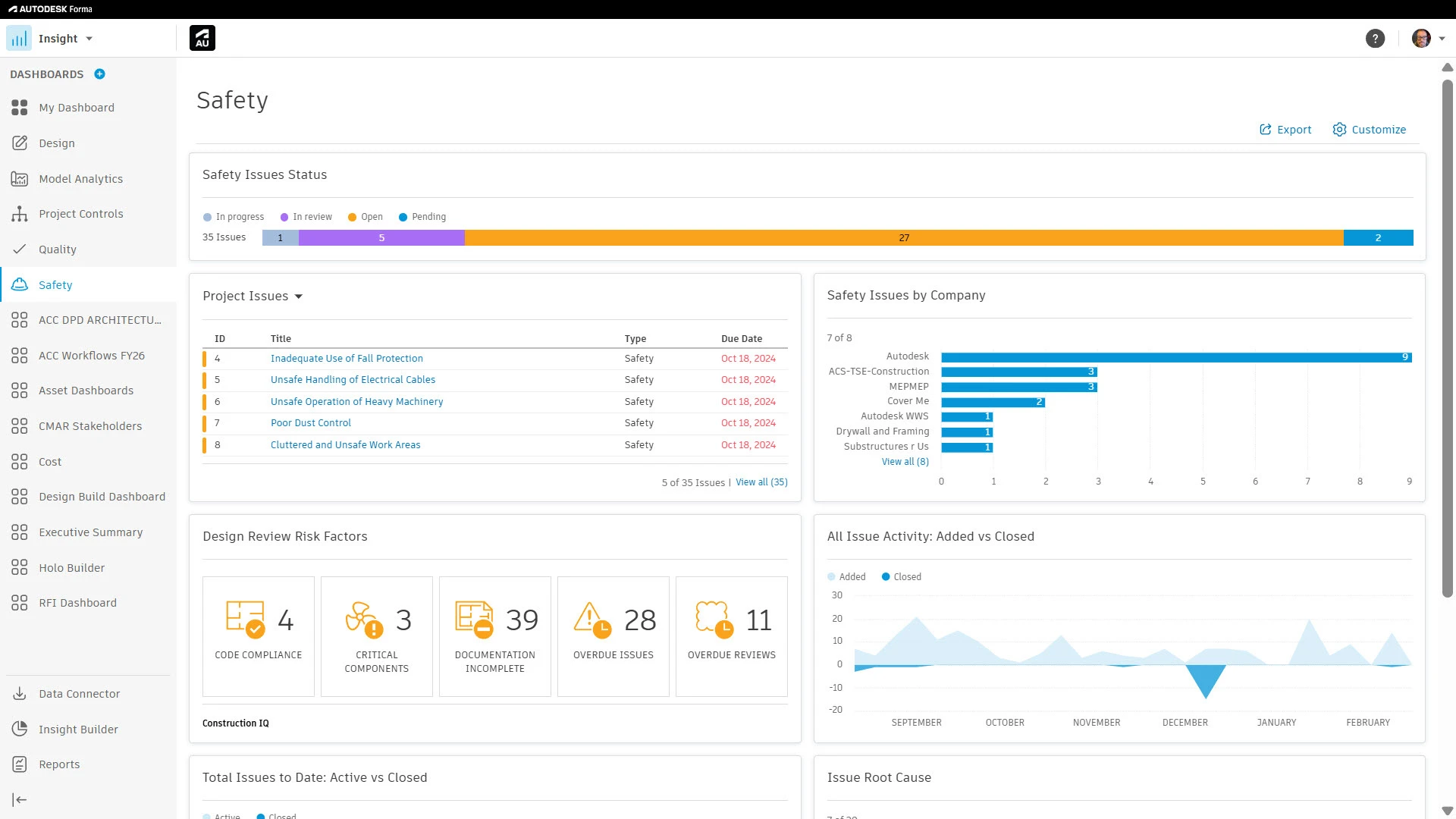The image size is (1456, 819).
Task: Toggle the In review legend item
Action: (306, 217)
